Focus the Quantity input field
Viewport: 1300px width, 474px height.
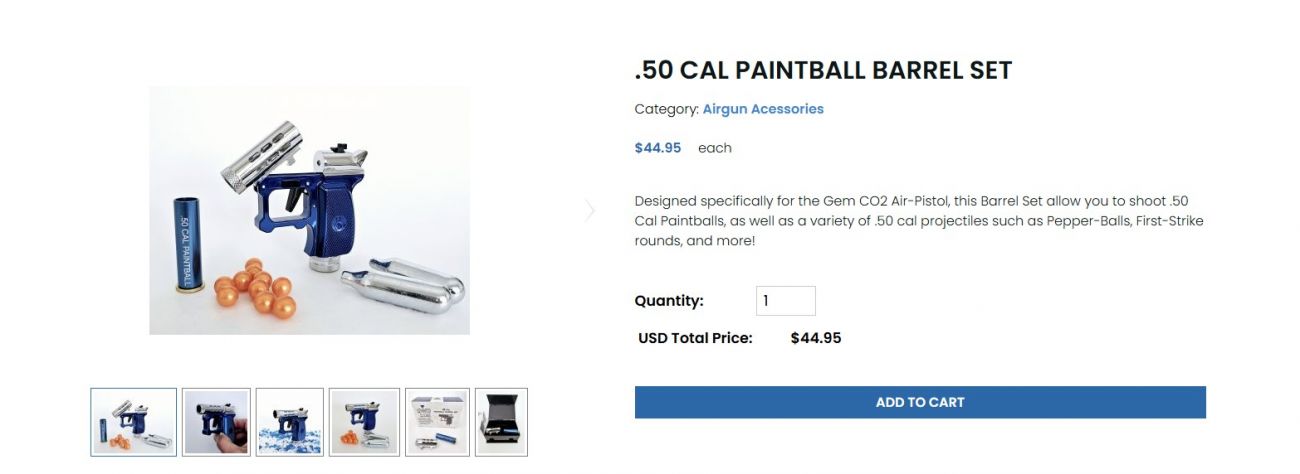coord(785,301)
